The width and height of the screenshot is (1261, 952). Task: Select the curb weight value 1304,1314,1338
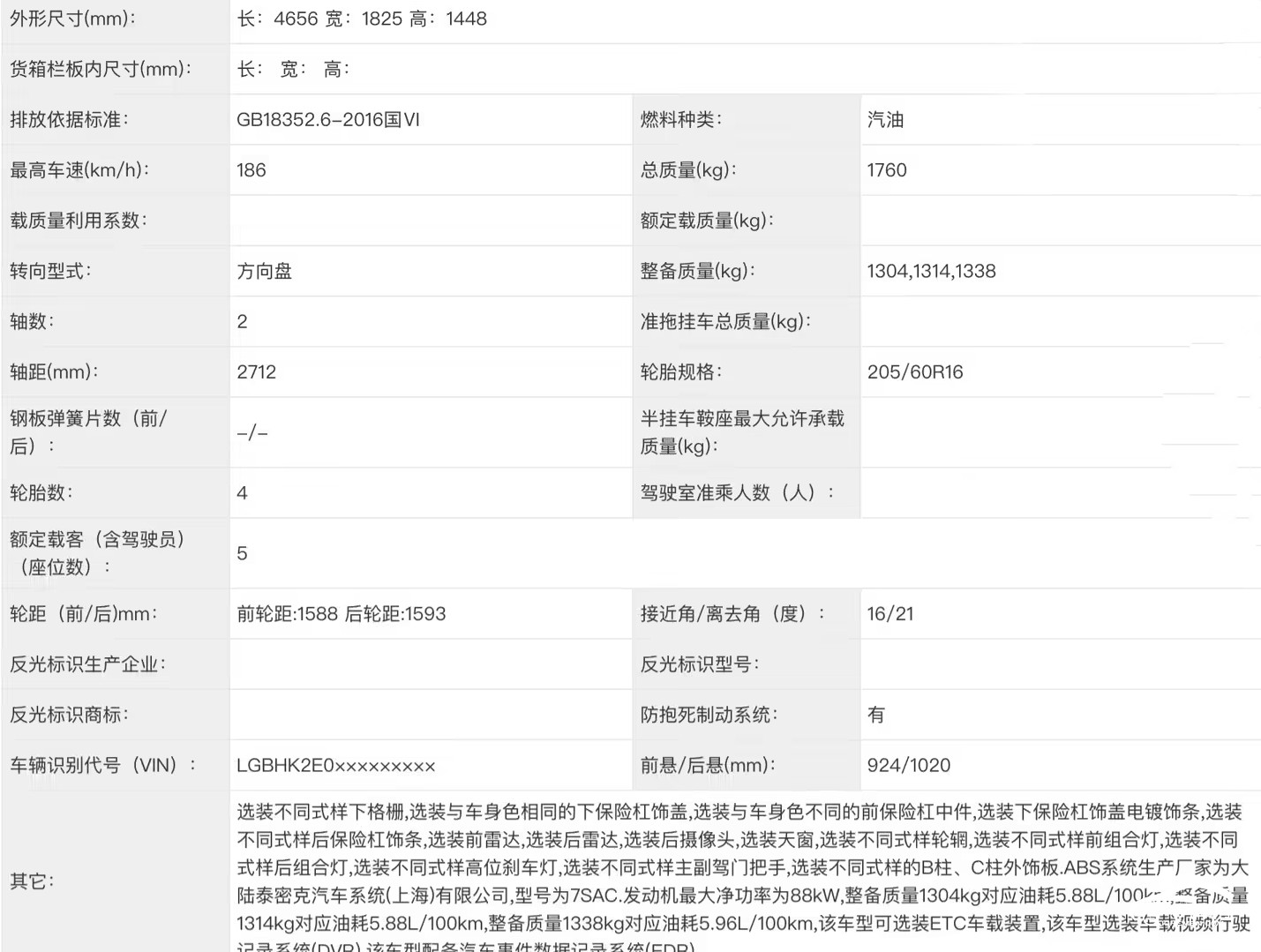coord(931,272)
